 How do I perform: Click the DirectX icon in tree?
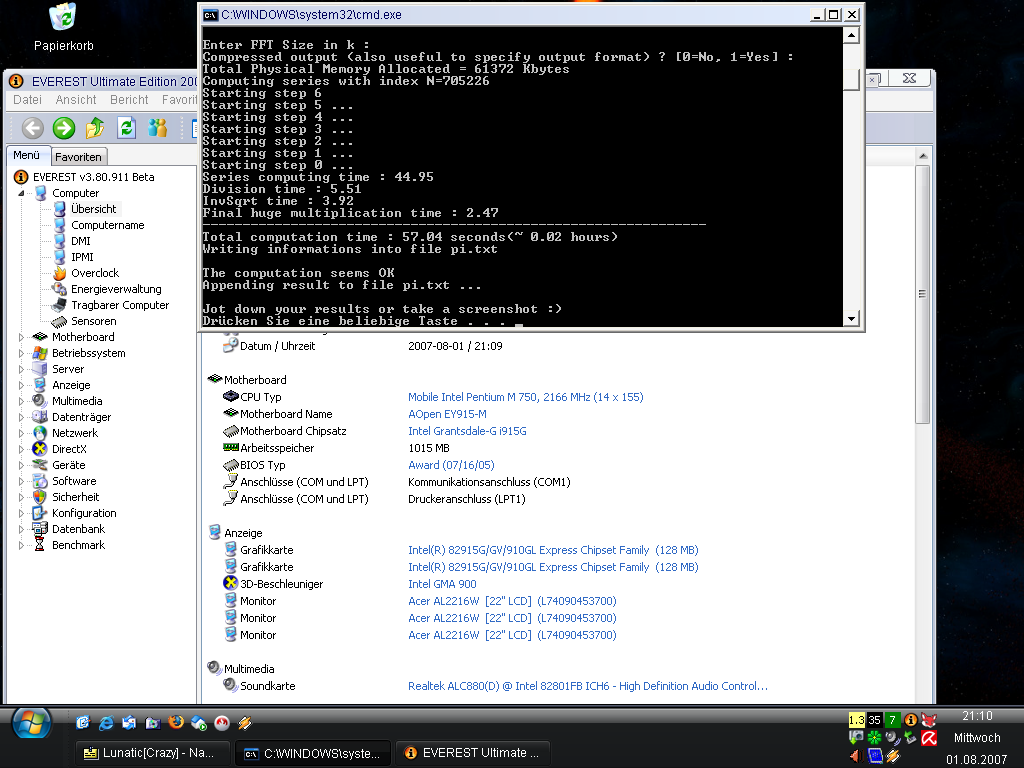40,449
